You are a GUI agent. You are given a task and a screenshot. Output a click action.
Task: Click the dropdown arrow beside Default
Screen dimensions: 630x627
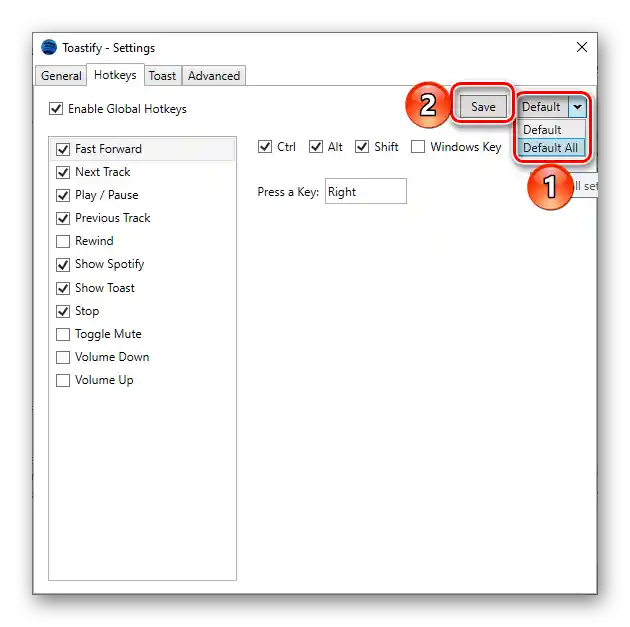coord(577,107)
